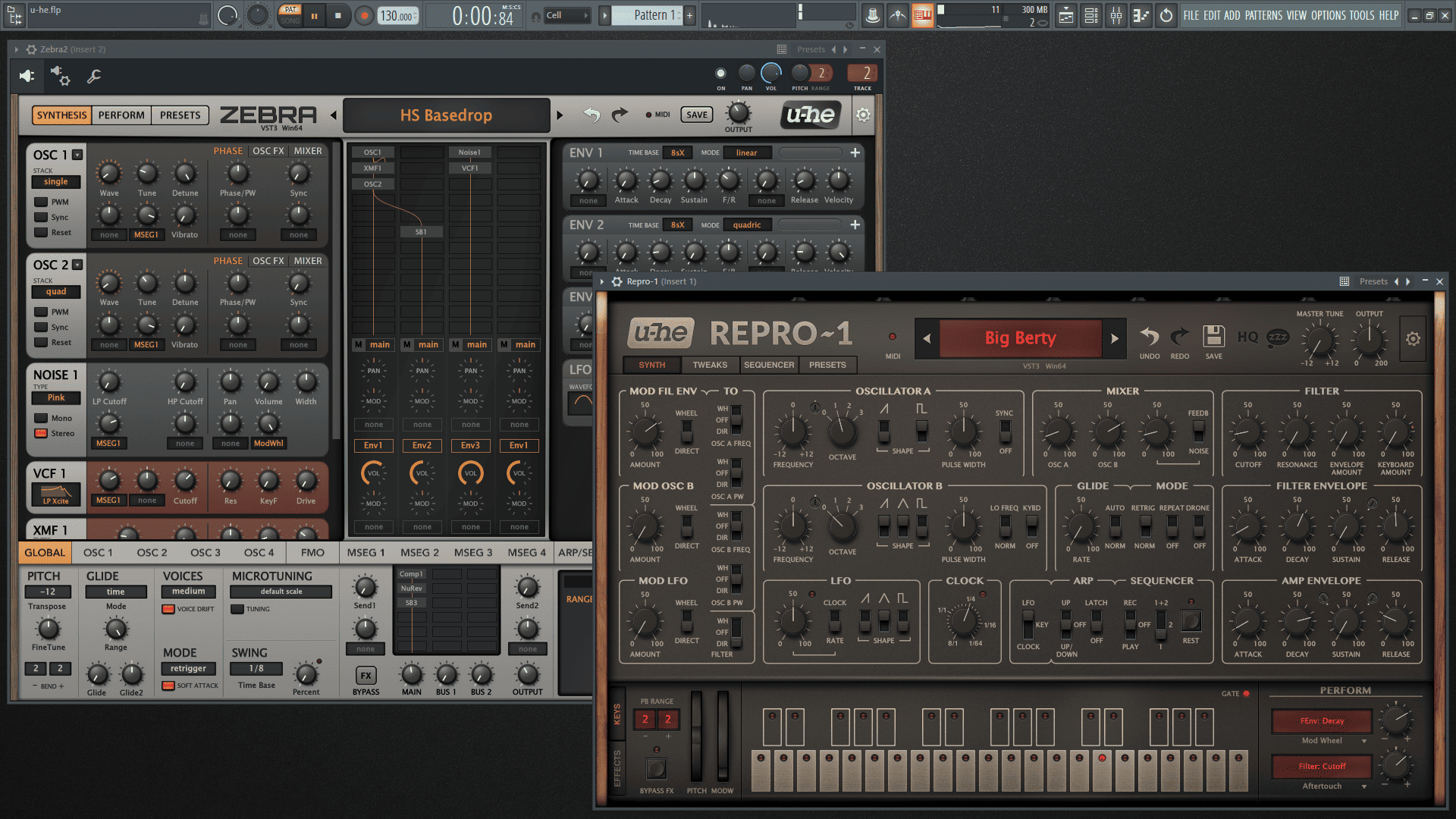Open the channel rack window
Screen dimensions: 1456x819
1091,15
